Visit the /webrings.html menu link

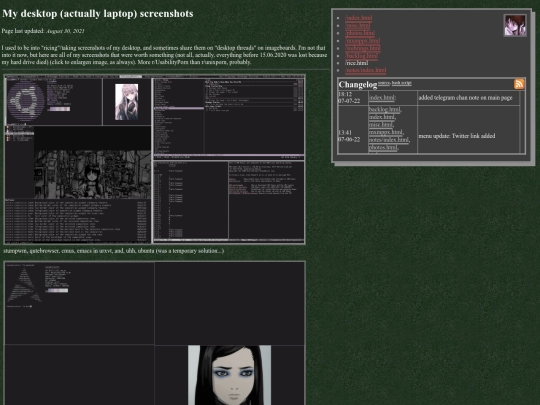363,48
